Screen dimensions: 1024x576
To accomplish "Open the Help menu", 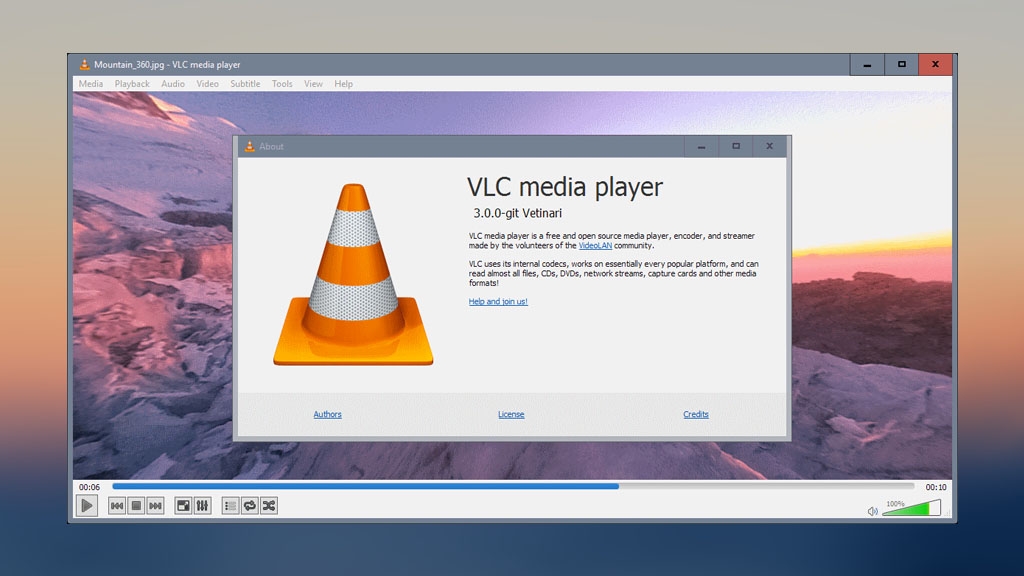I will [344, 84].
